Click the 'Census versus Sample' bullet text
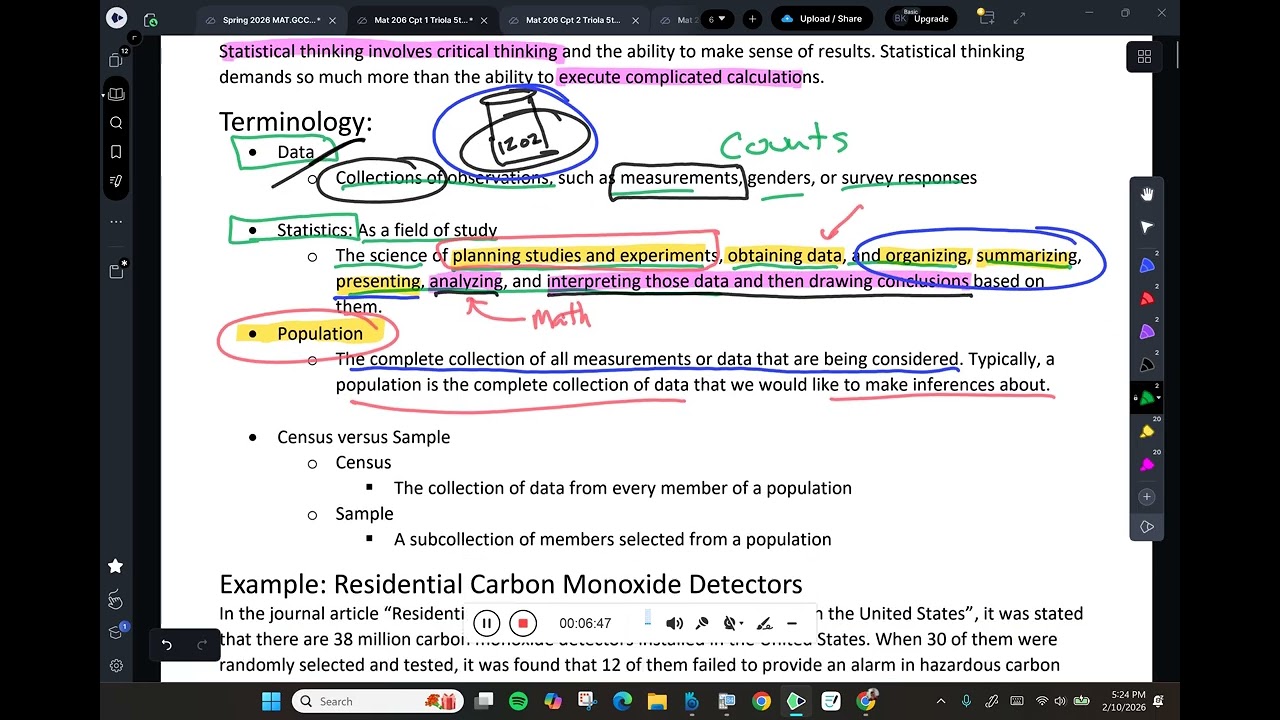This screenshot has width=1280, height=720. point(363,437)
